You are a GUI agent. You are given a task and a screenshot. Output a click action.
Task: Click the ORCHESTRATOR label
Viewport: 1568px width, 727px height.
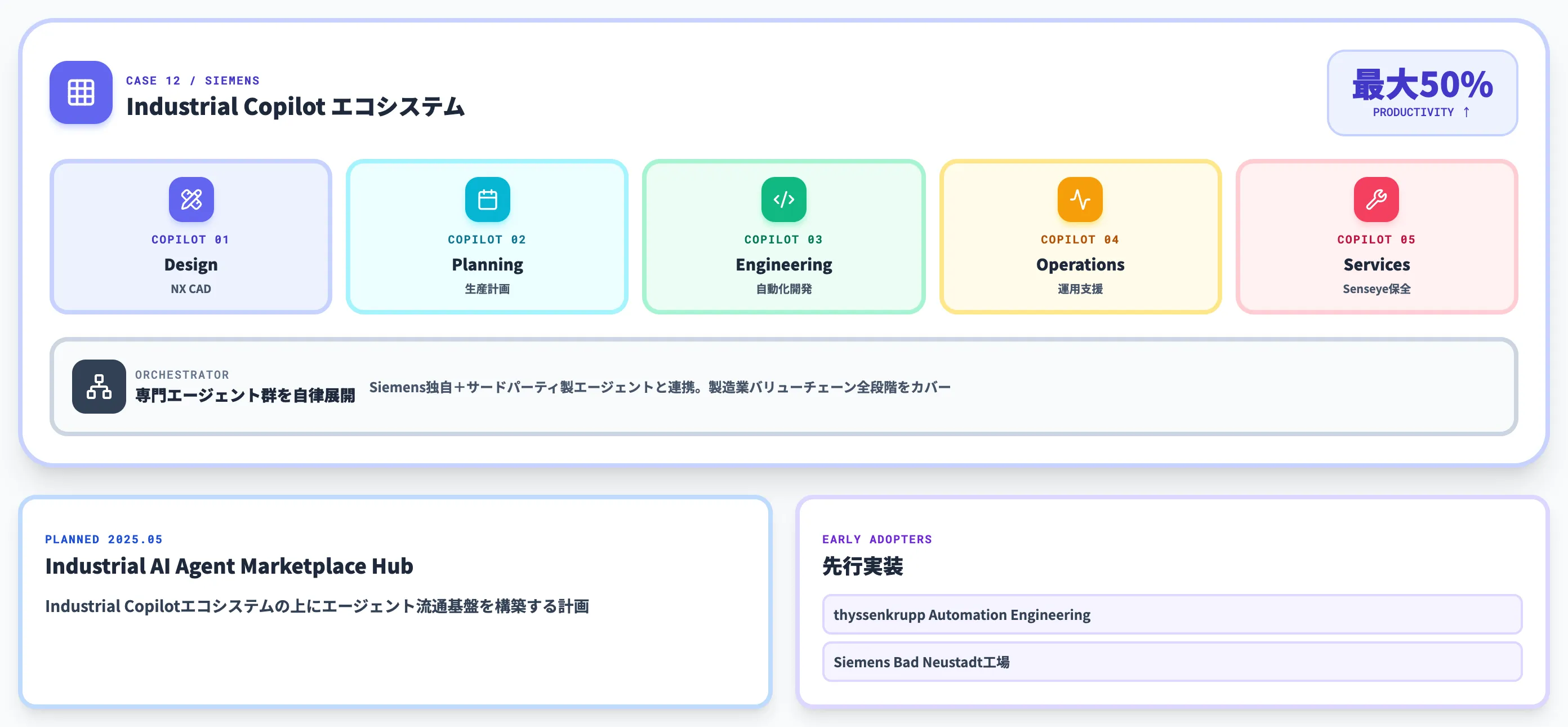click(x=182, y=375)
